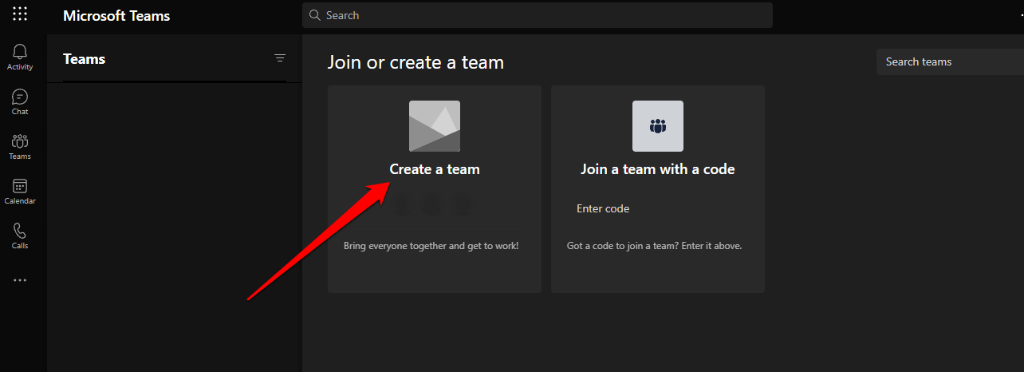Click the filter icon beside Teams header

280,59
